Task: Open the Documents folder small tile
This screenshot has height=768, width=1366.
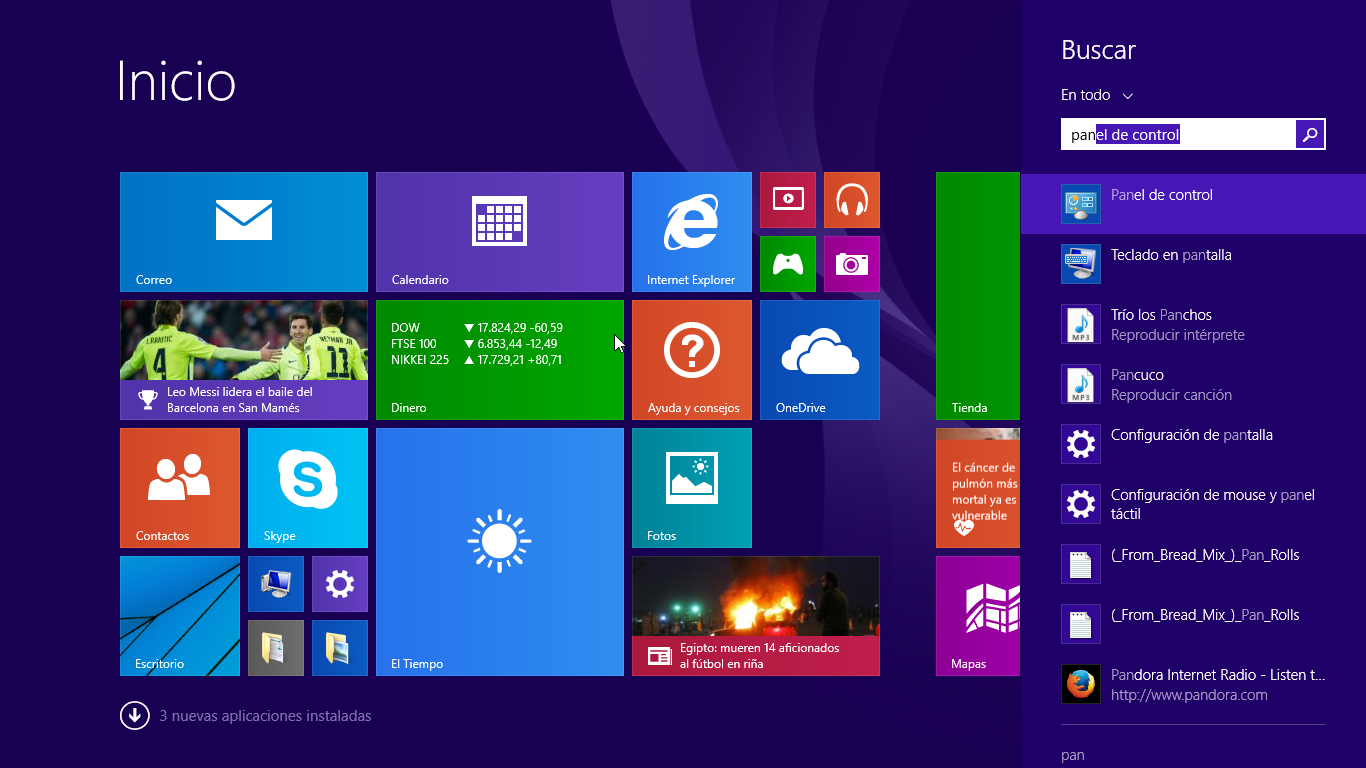Action: tap(276, 648)
